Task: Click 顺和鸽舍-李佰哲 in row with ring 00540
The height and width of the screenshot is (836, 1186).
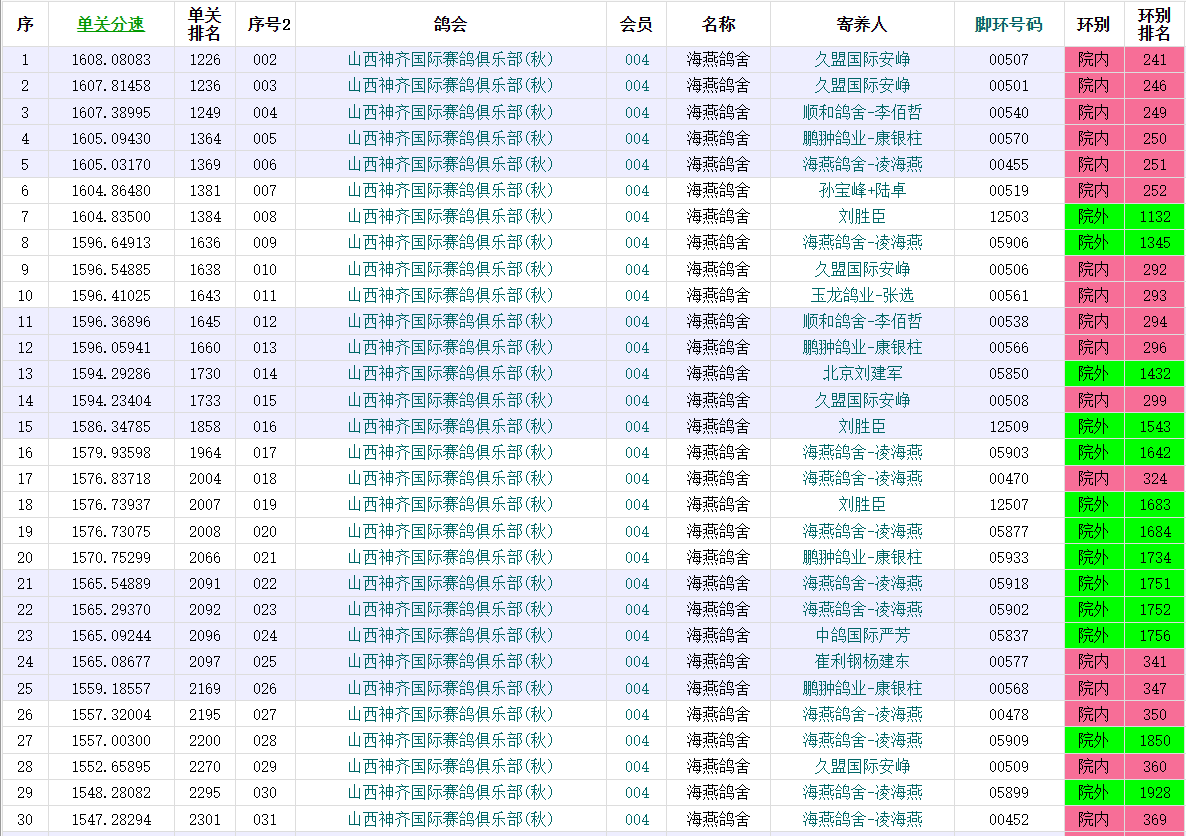Action: click(862, 113)
